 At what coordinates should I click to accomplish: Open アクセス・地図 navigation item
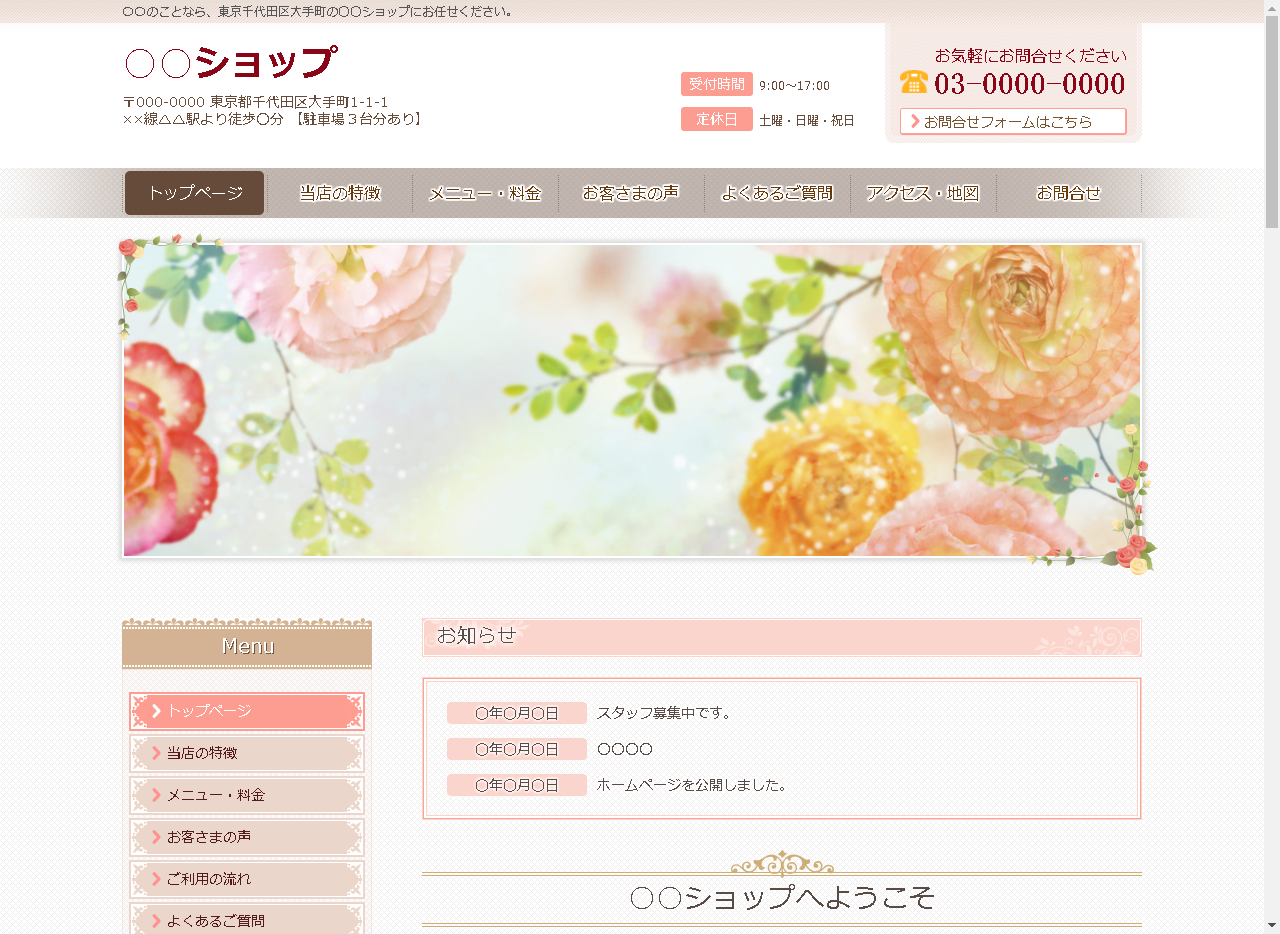923,193
